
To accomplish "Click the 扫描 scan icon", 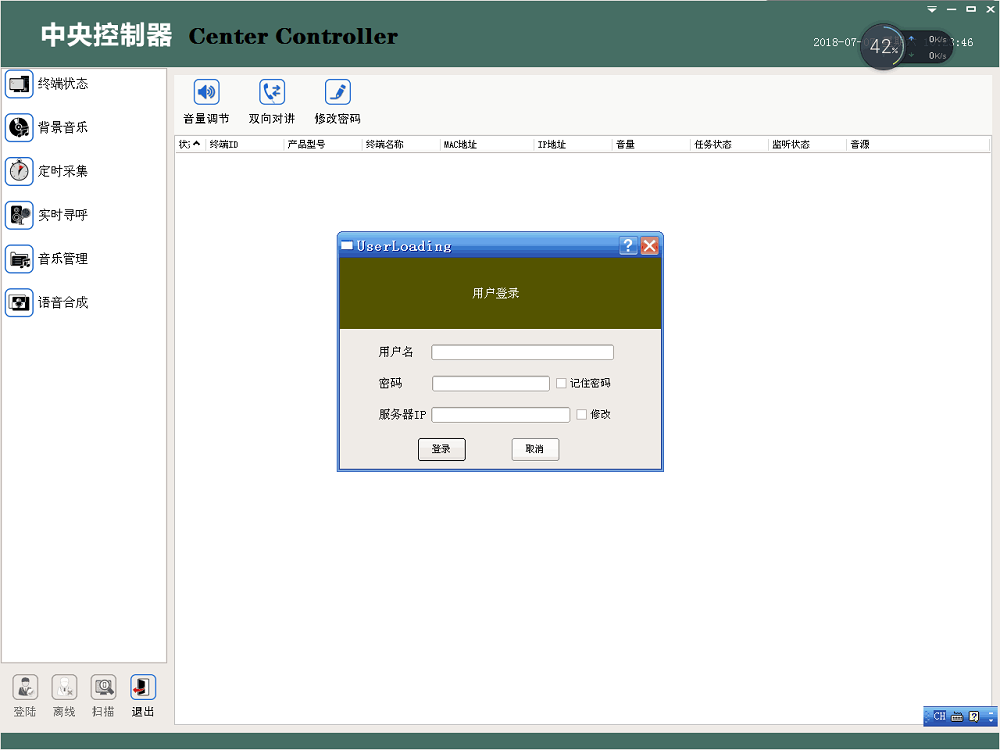I will coord(103,688).
